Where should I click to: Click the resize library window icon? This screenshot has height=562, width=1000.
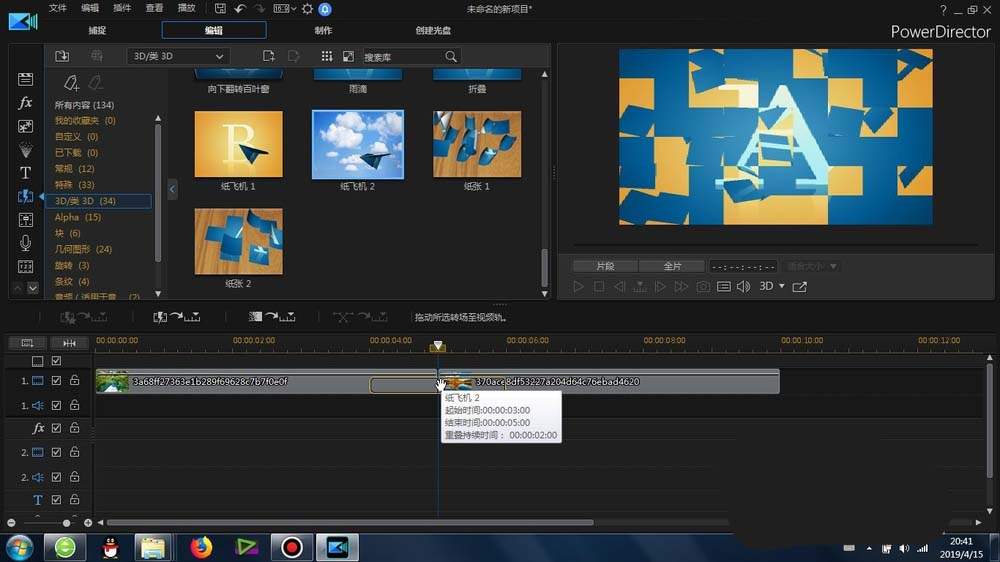[348, 56]
